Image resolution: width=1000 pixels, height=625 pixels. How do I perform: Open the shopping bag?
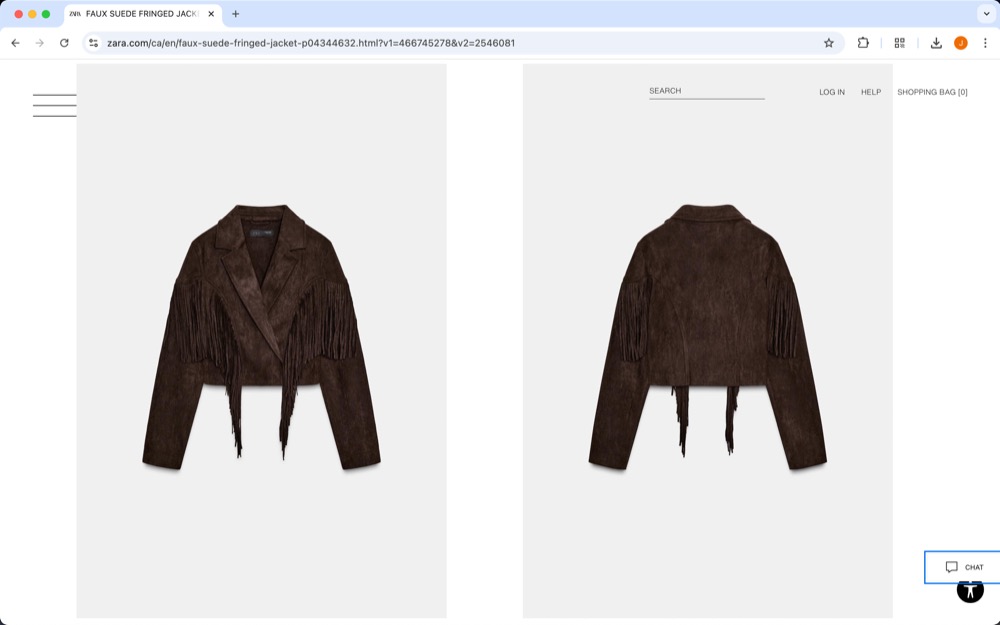[x=932, y=91]
